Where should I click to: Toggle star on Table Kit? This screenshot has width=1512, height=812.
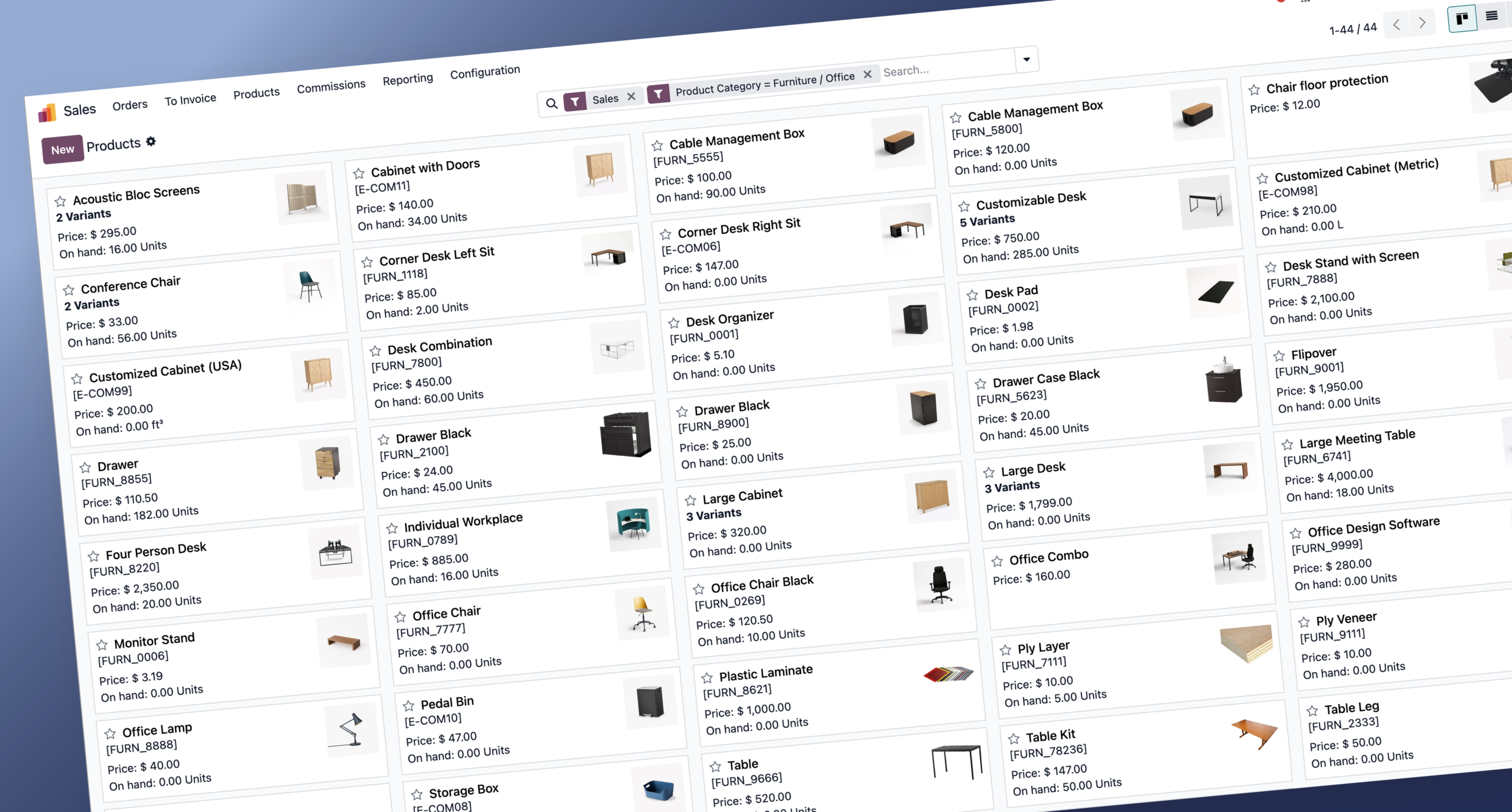click(1014, 739)
